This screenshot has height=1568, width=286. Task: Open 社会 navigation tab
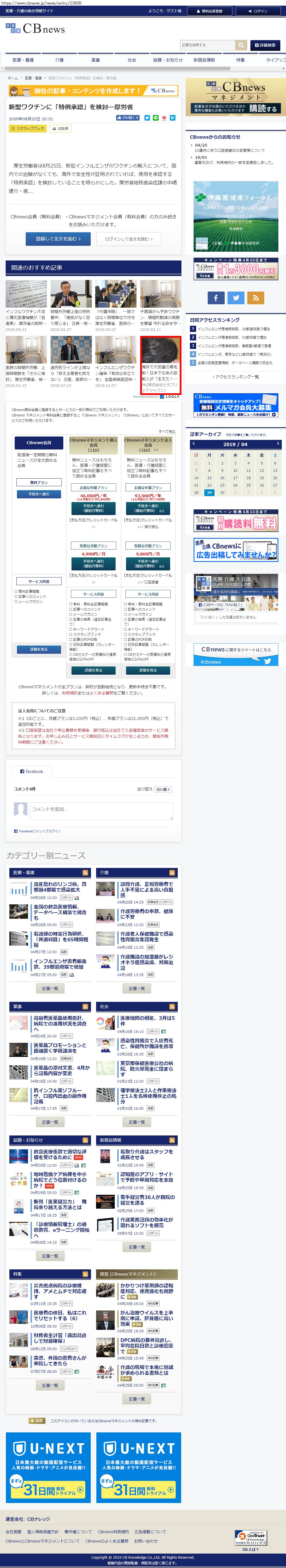point(131,60)
